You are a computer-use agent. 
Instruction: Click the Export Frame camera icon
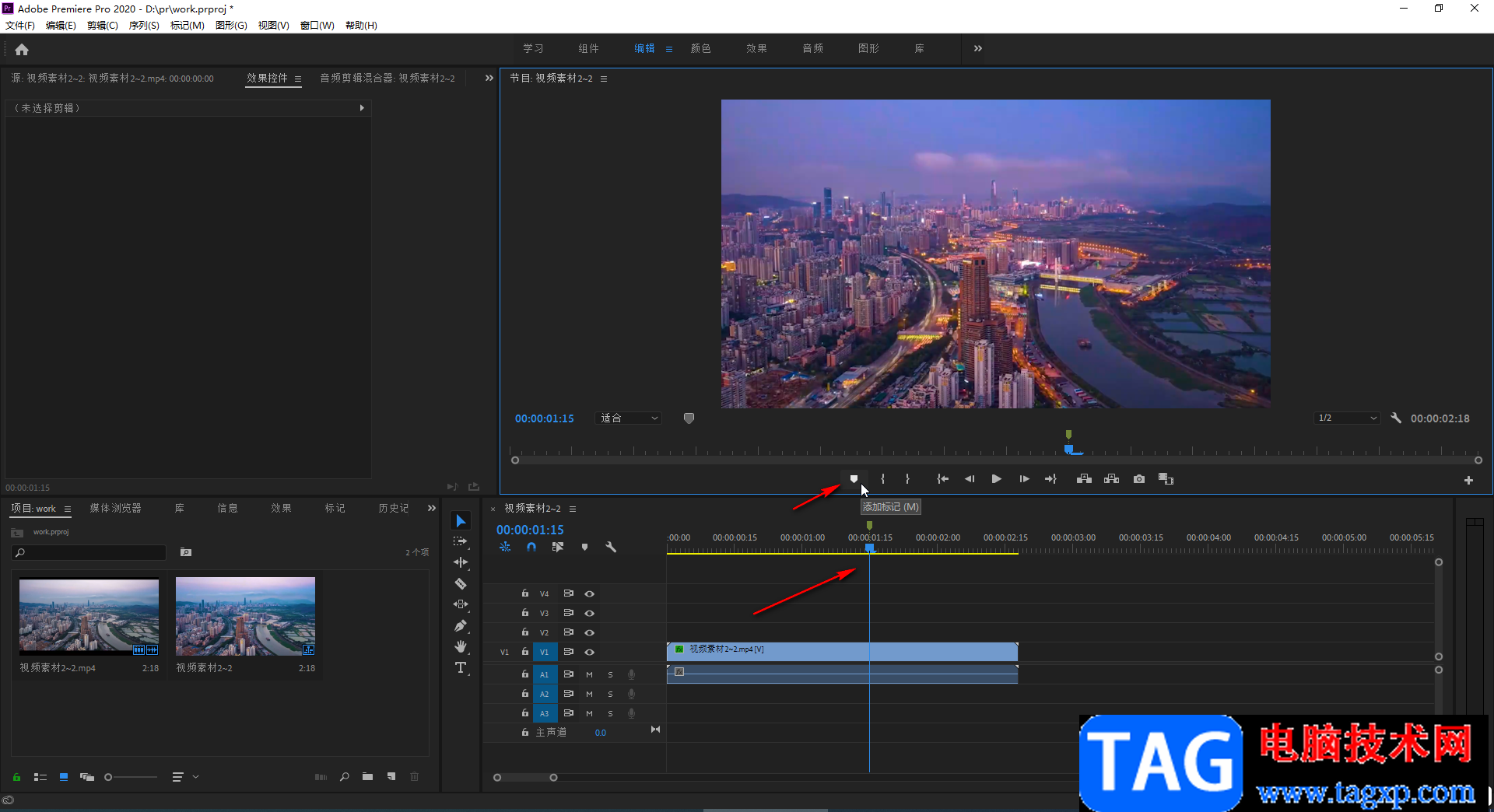tap(1139, 479)
